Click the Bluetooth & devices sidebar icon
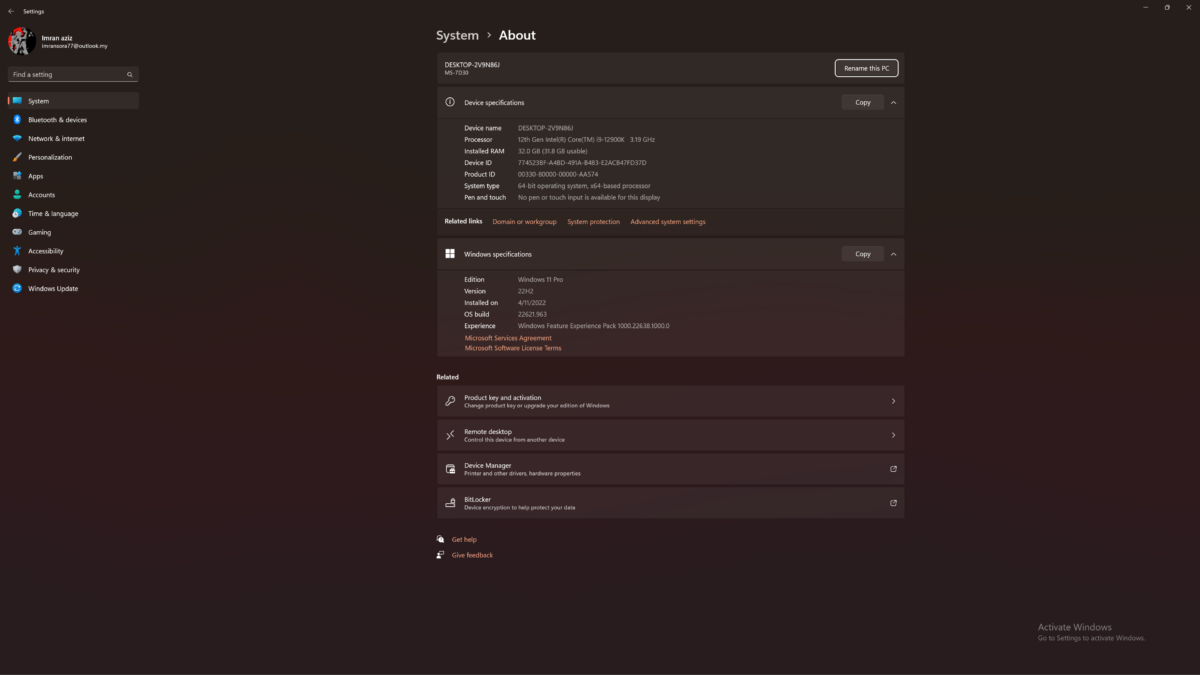 click(17, 120)
